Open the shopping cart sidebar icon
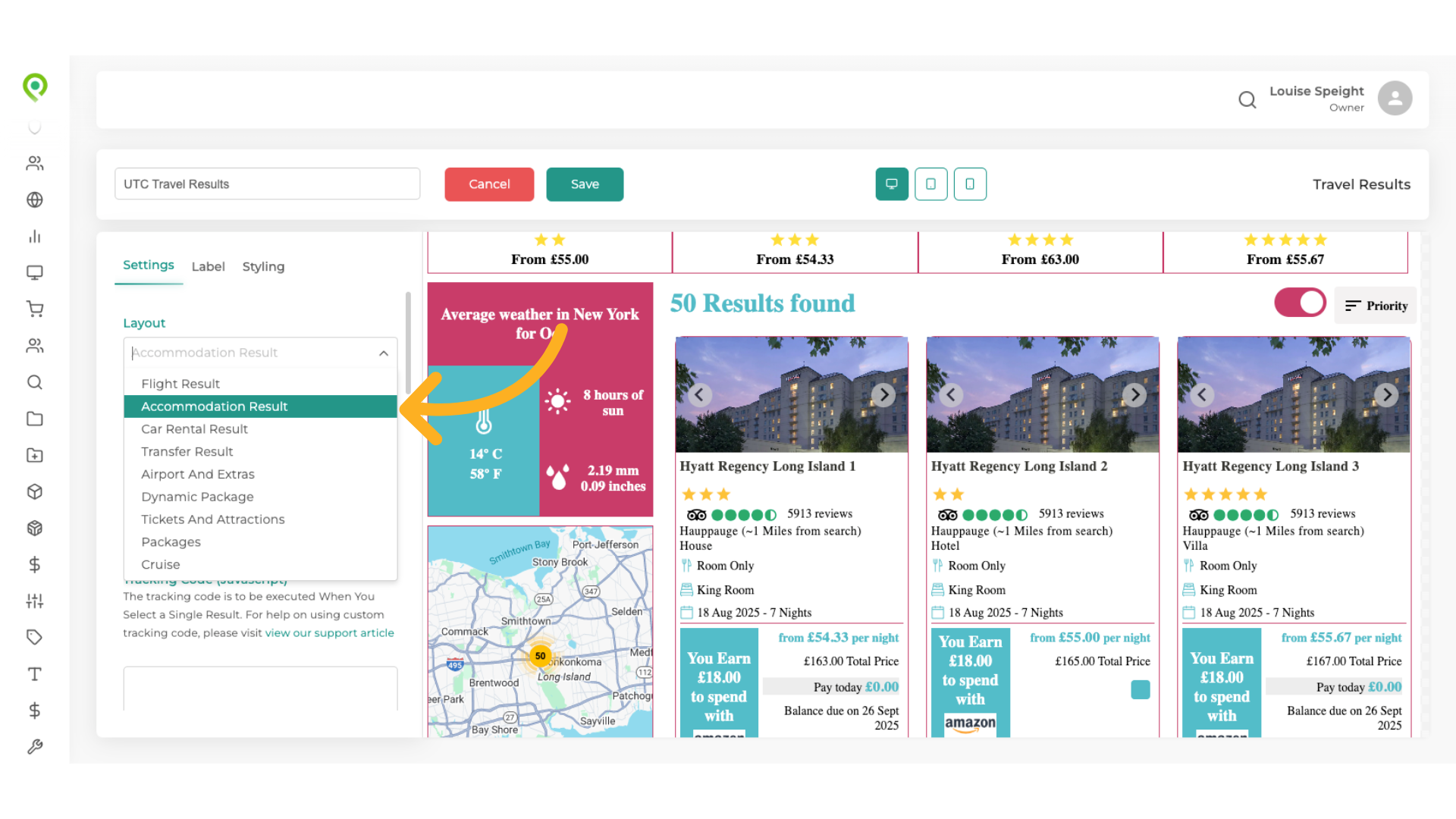 tap(35, 309)
